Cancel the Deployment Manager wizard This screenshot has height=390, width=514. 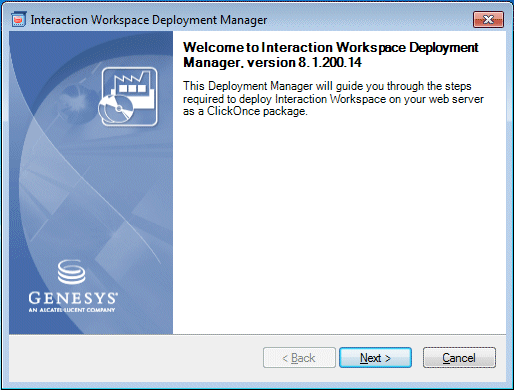(459, 358)
